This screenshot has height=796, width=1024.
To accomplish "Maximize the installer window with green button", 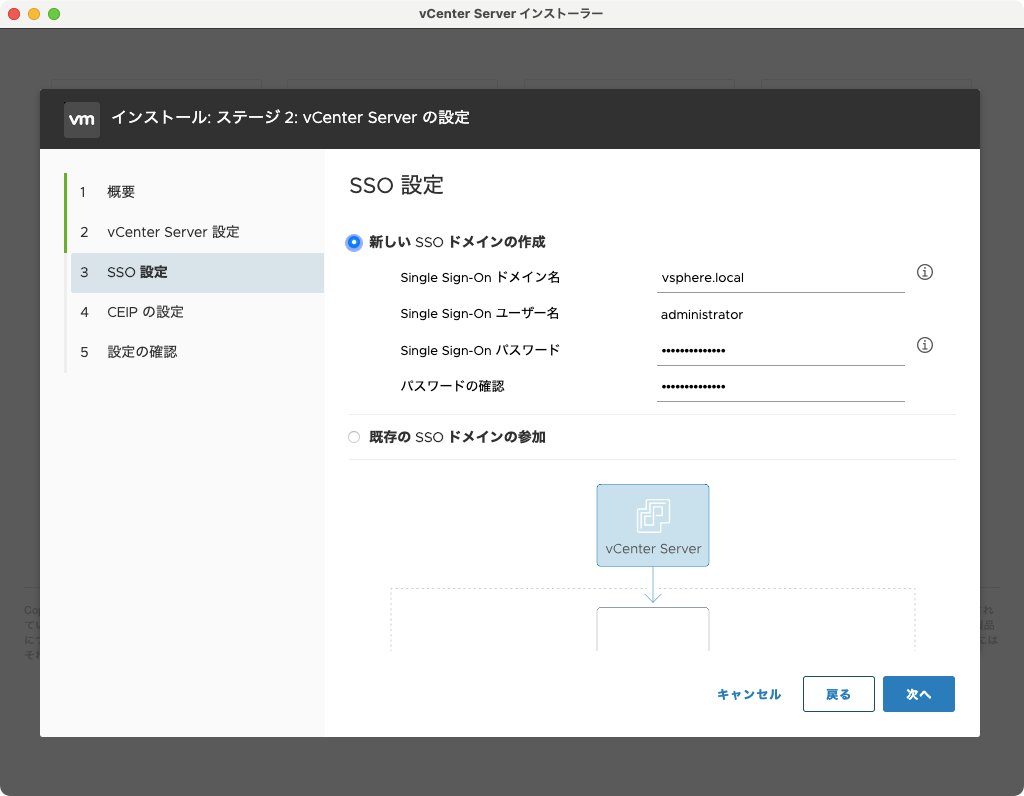I will pos(54,14).
